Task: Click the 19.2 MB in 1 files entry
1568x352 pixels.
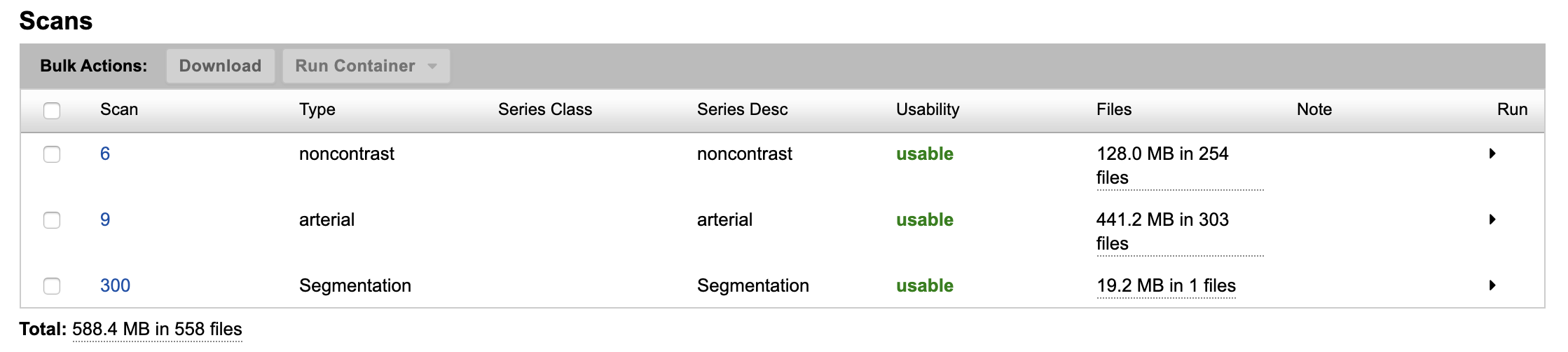Action: (1166, 285)
